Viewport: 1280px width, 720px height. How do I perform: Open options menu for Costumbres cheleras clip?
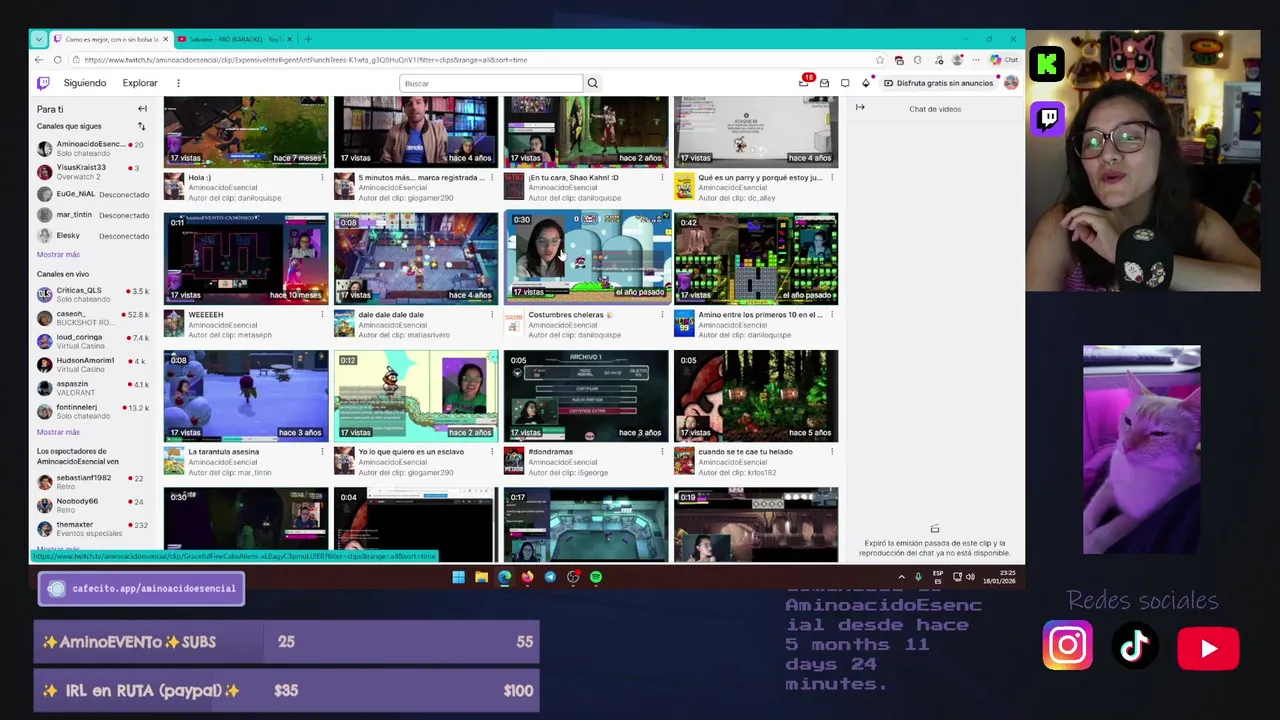point(662,315)
